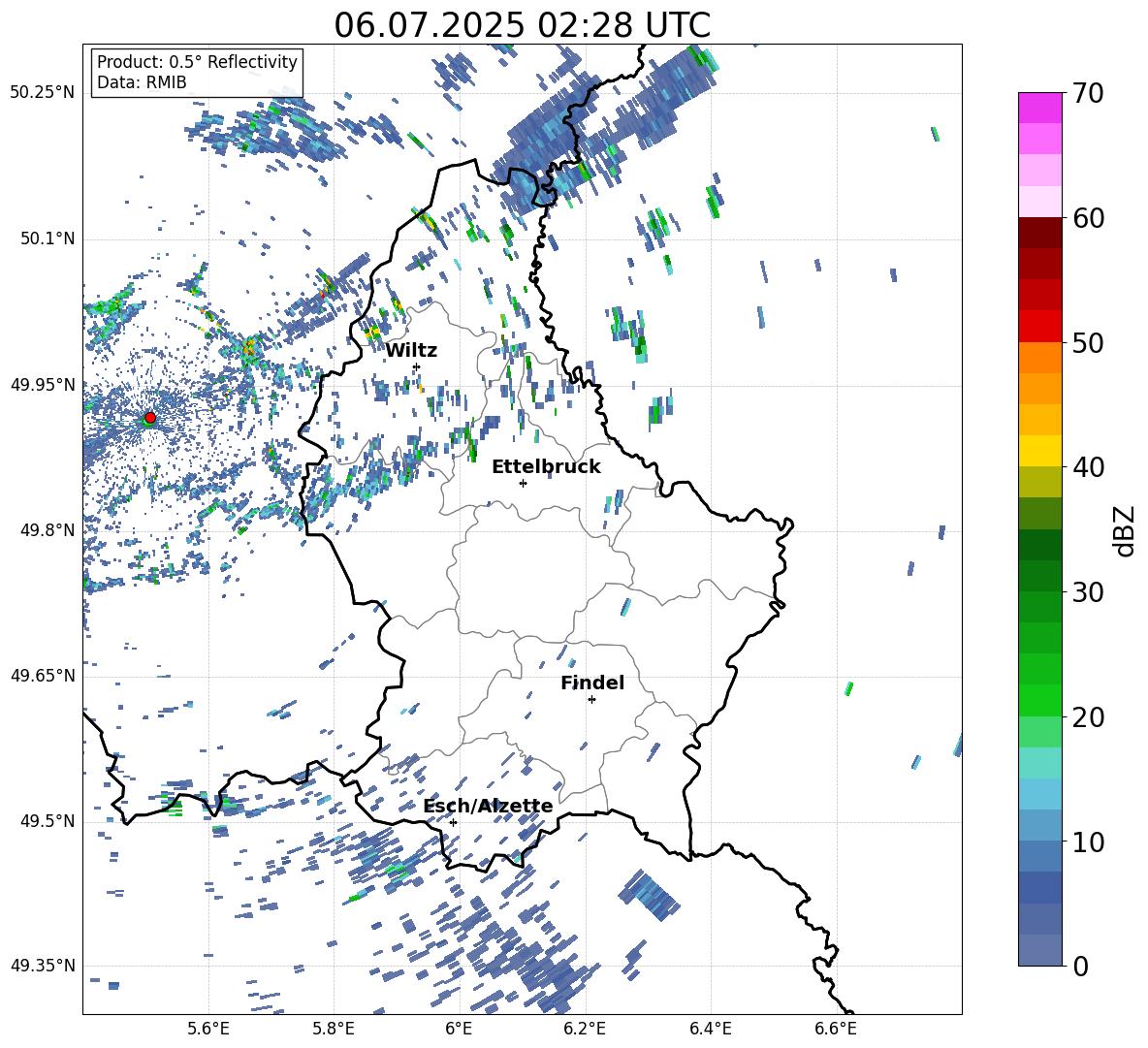
Task: Click the large blue echo patch south of Findel
Action: click(x=650, y=895)
